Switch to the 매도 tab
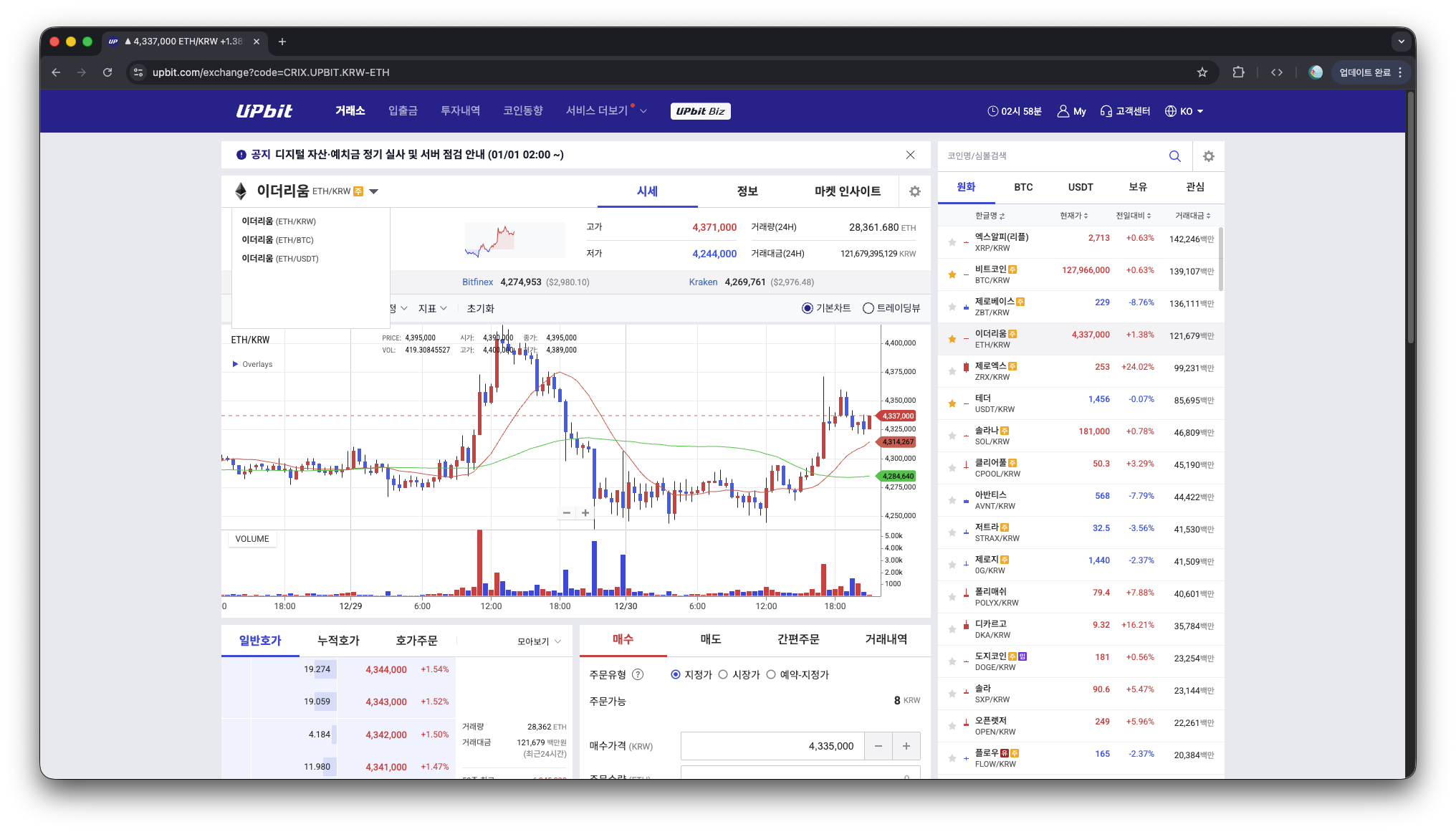Screen dimensions: 1456x832 click(x=710, y=639)
